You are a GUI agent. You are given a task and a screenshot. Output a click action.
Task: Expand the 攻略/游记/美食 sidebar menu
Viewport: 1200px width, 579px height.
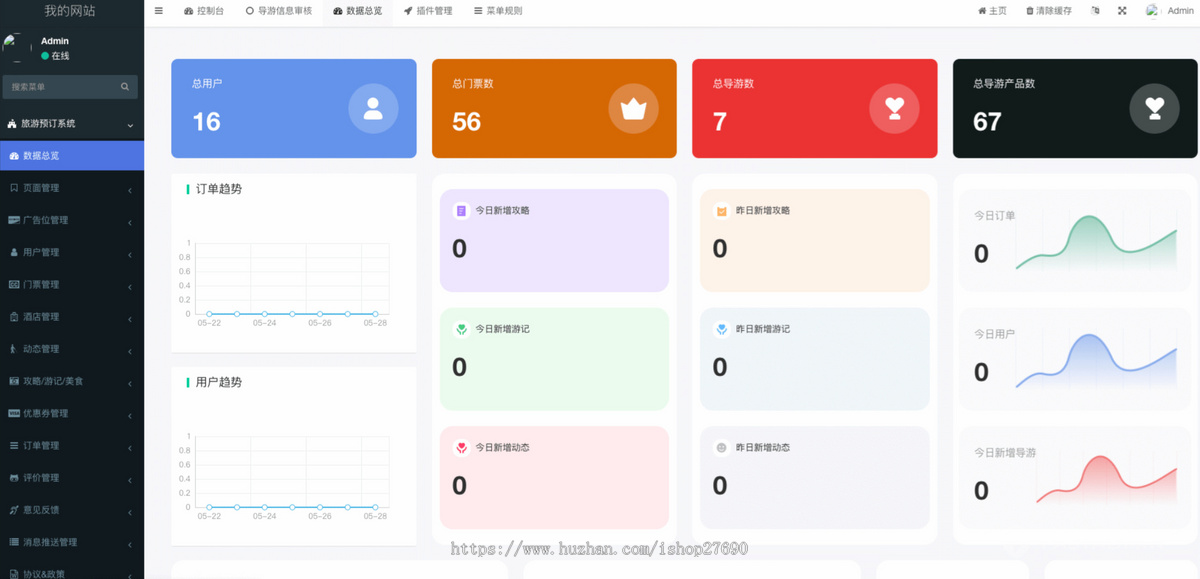tap(72, 381)
